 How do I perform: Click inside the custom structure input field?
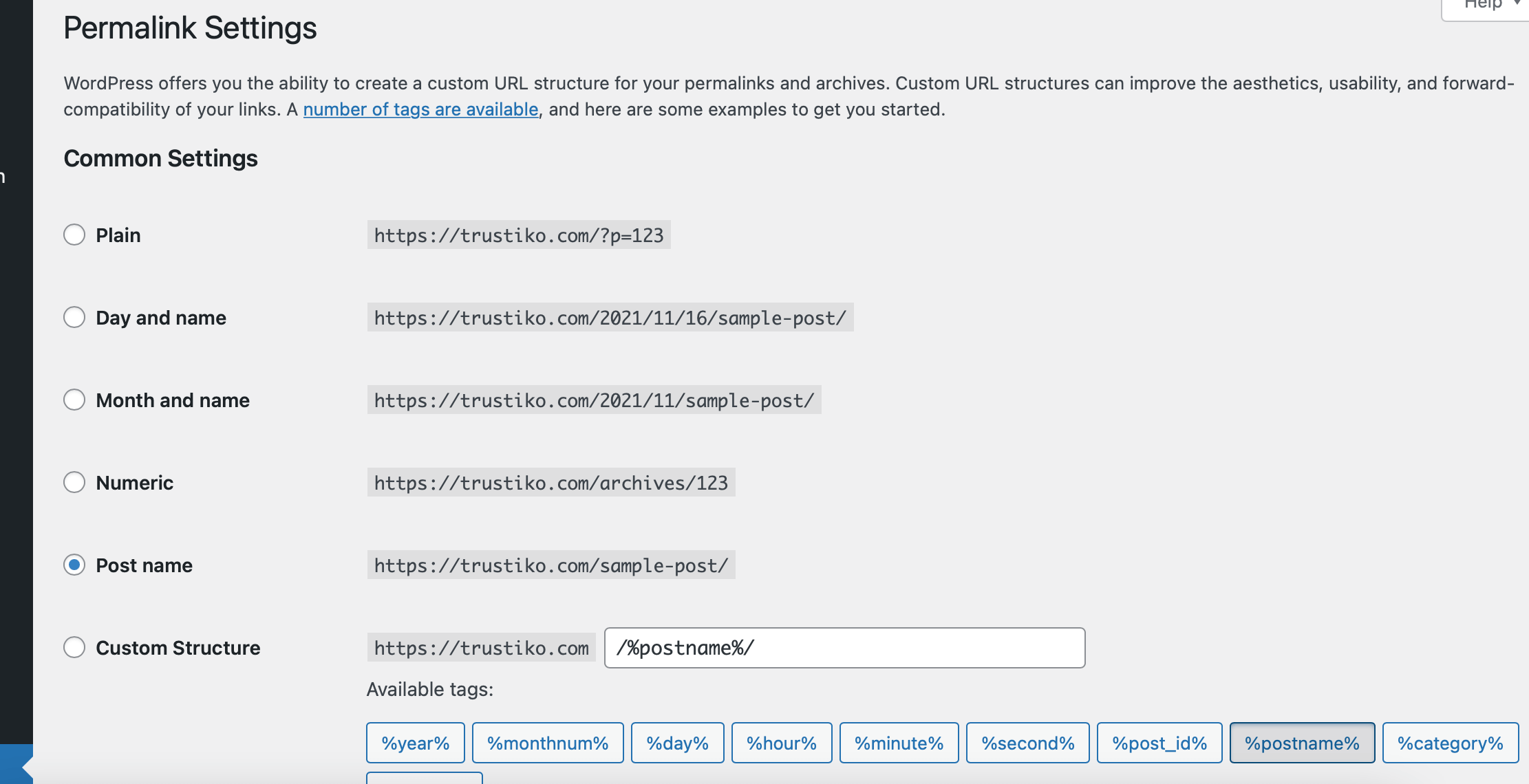[844, 647]
